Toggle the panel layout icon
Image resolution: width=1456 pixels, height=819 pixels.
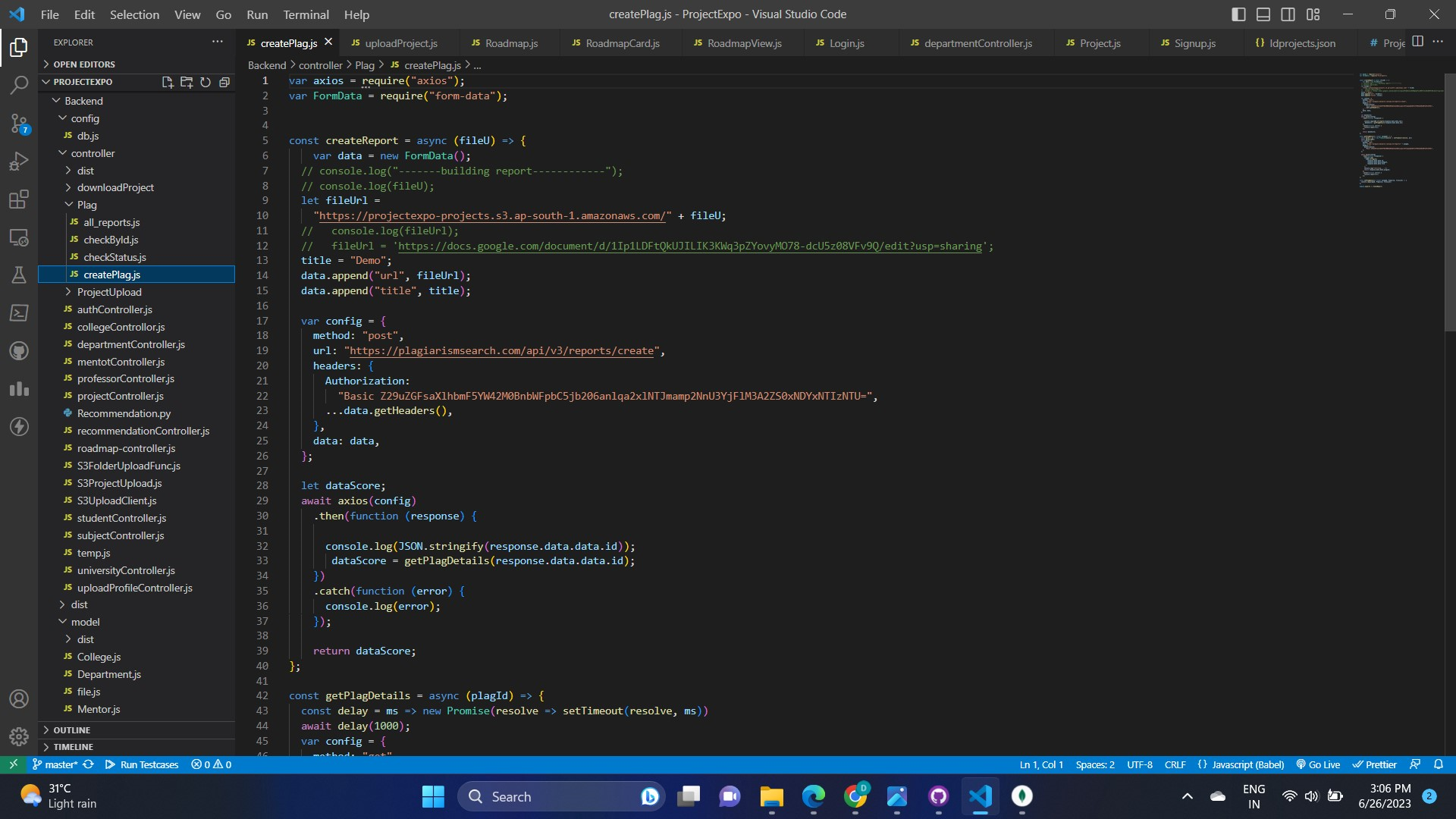[1263, 14]
